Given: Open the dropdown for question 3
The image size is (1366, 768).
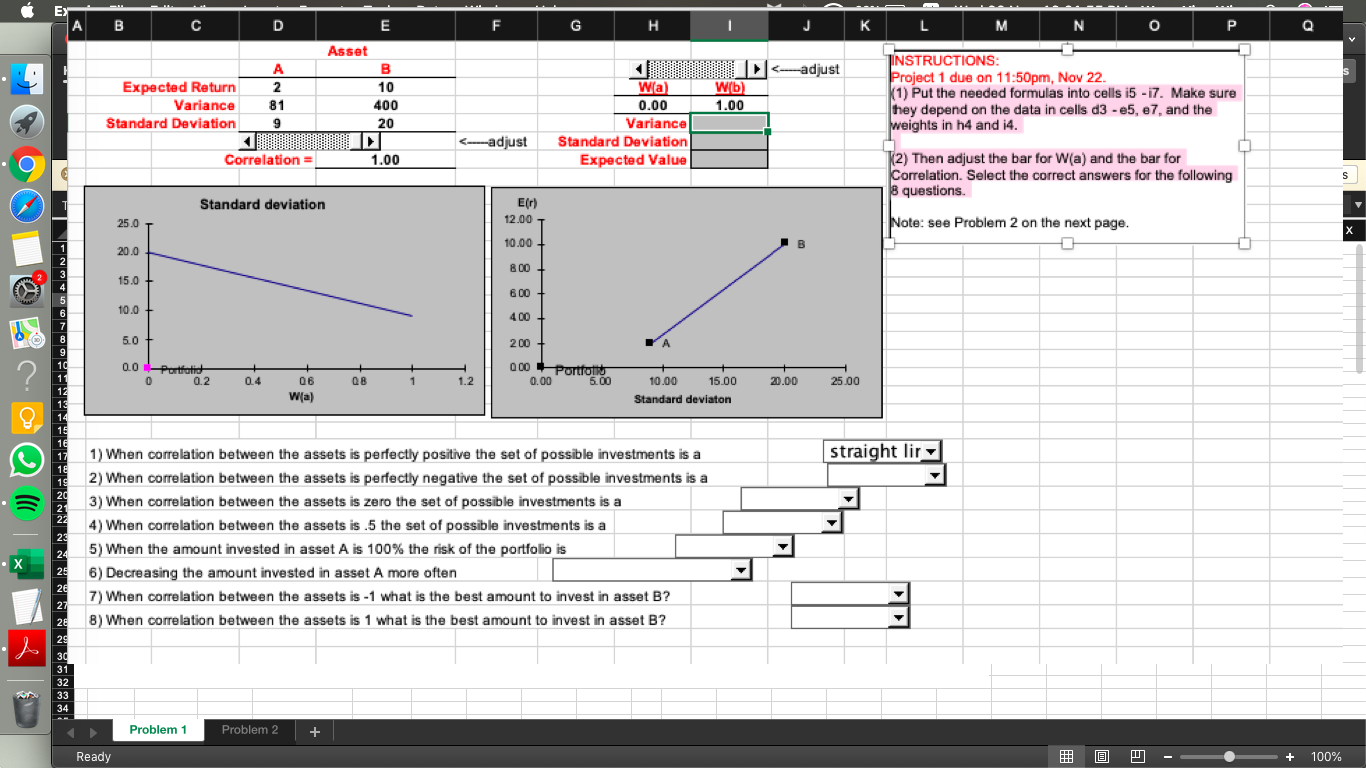Looking at the screenshot, I should click(849, 499).
